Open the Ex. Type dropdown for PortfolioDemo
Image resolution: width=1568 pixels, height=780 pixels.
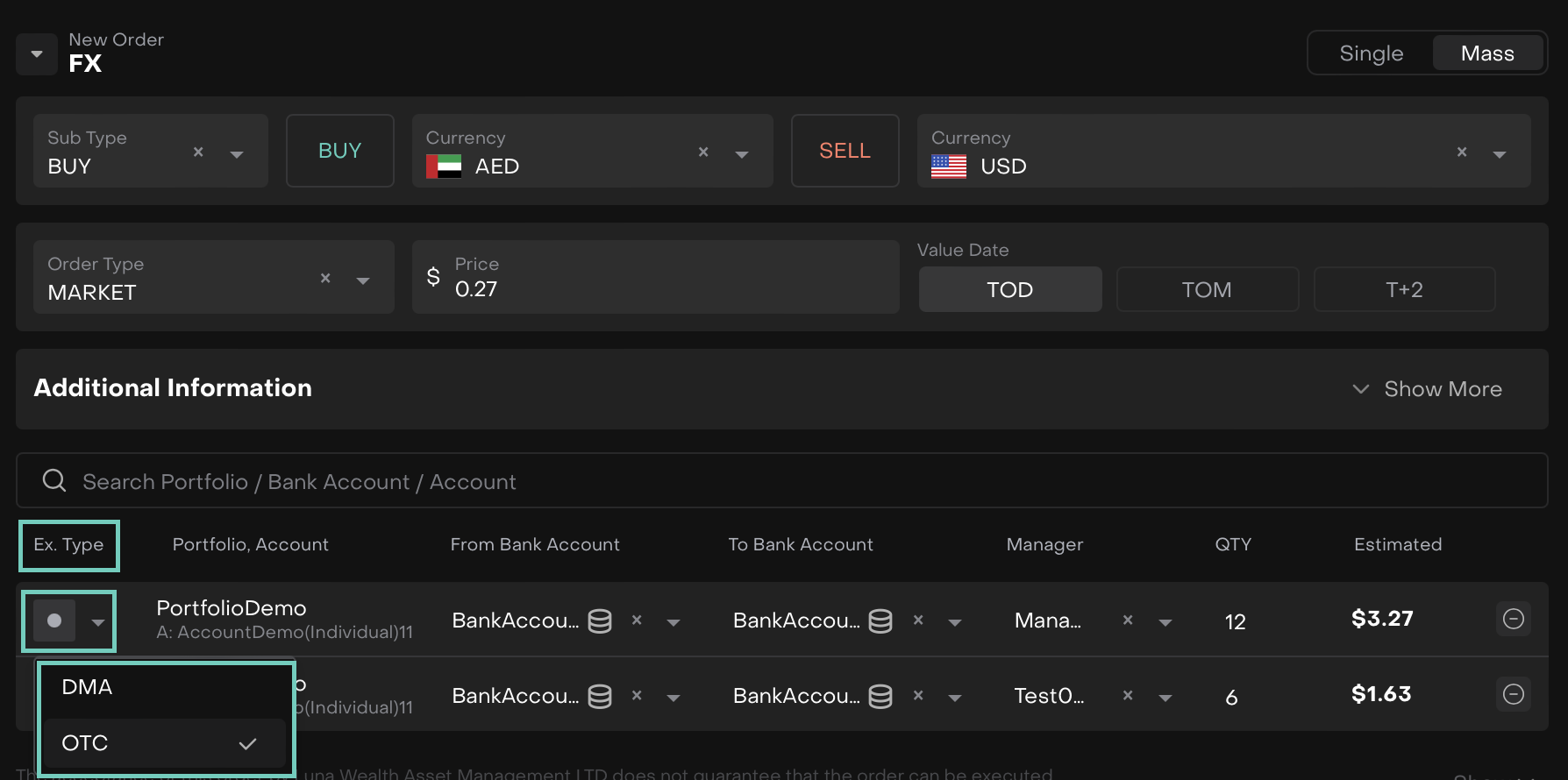tap(97, 621)
